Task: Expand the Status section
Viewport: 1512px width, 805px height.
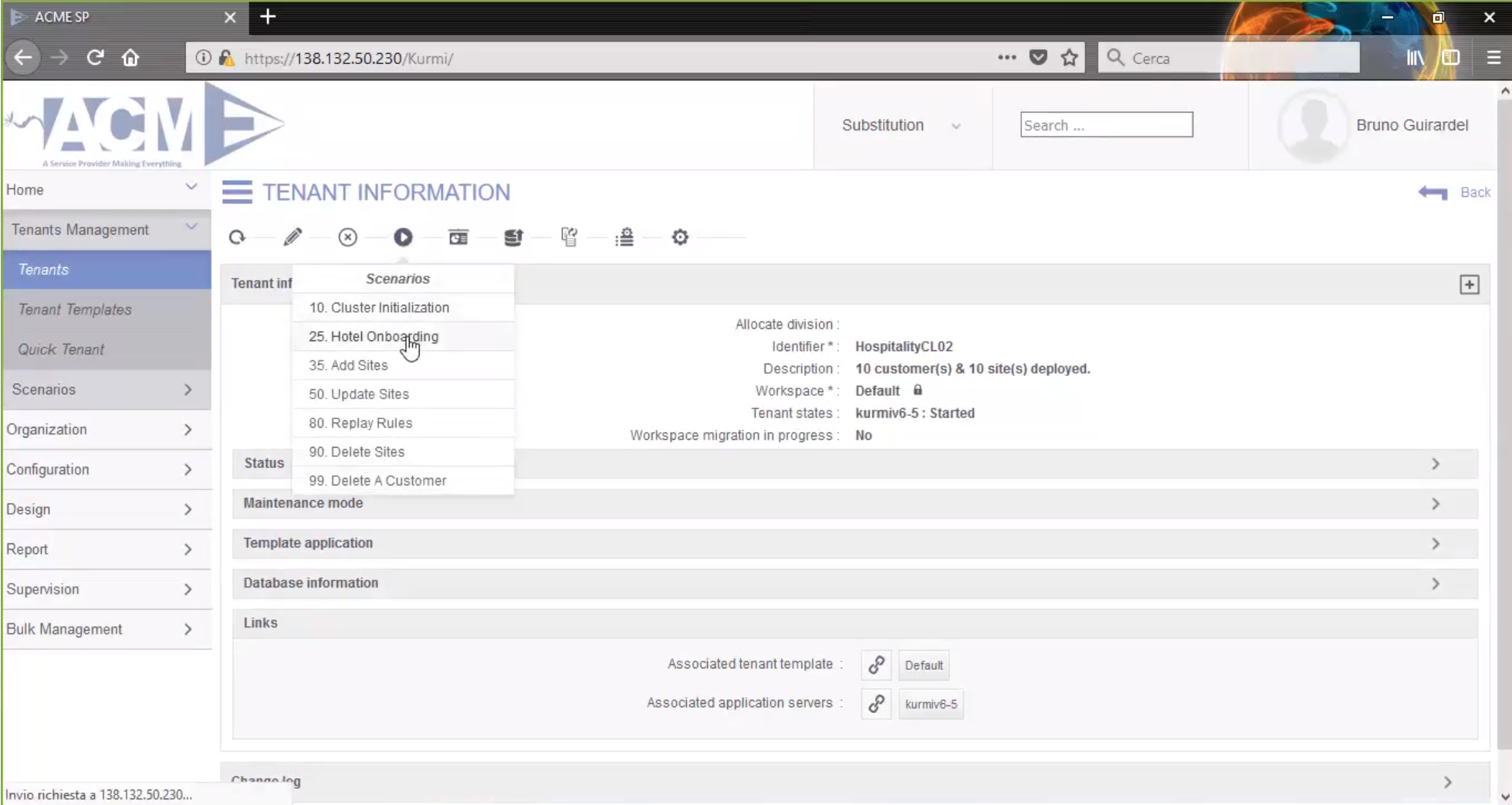Action: (1435, 464)
